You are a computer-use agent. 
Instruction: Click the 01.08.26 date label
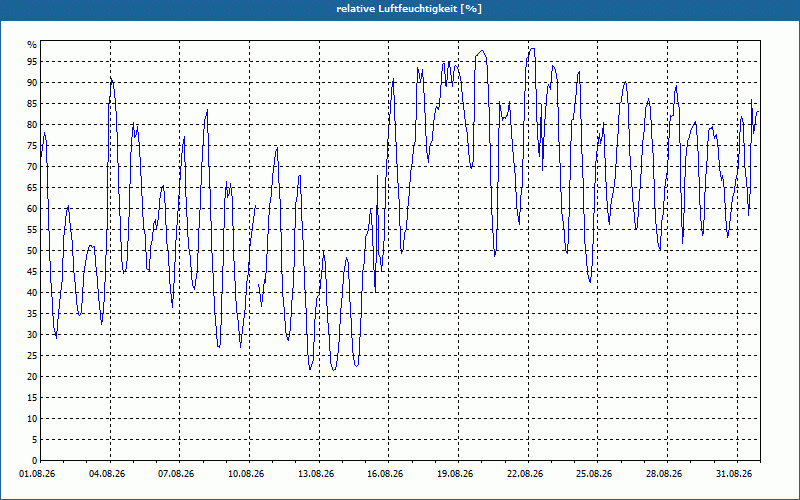click(37, 474)
